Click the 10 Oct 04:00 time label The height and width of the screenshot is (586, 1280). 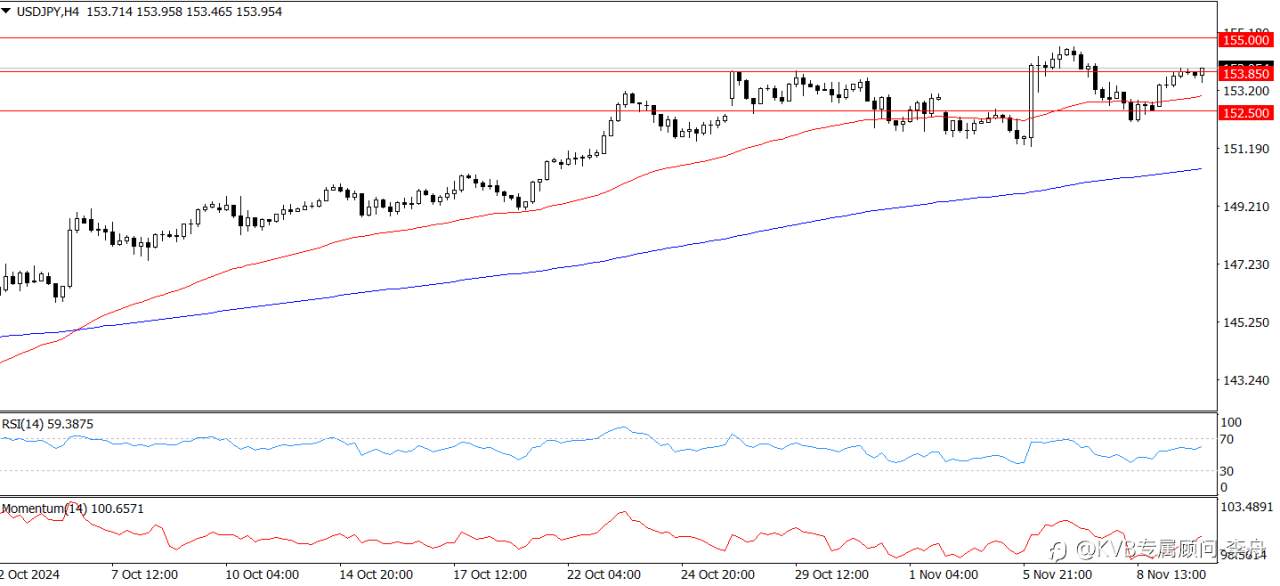click(264, 576)
